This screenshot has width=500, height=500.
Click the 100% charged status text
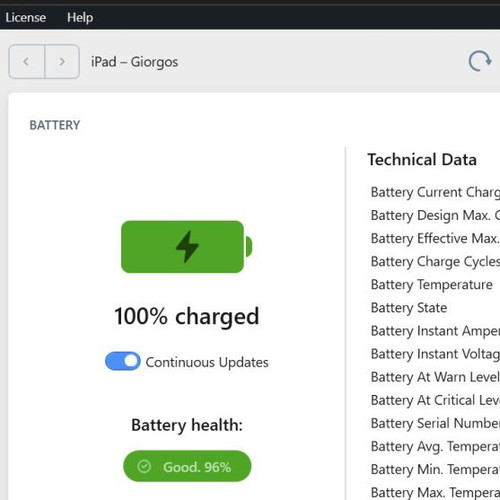187,316
